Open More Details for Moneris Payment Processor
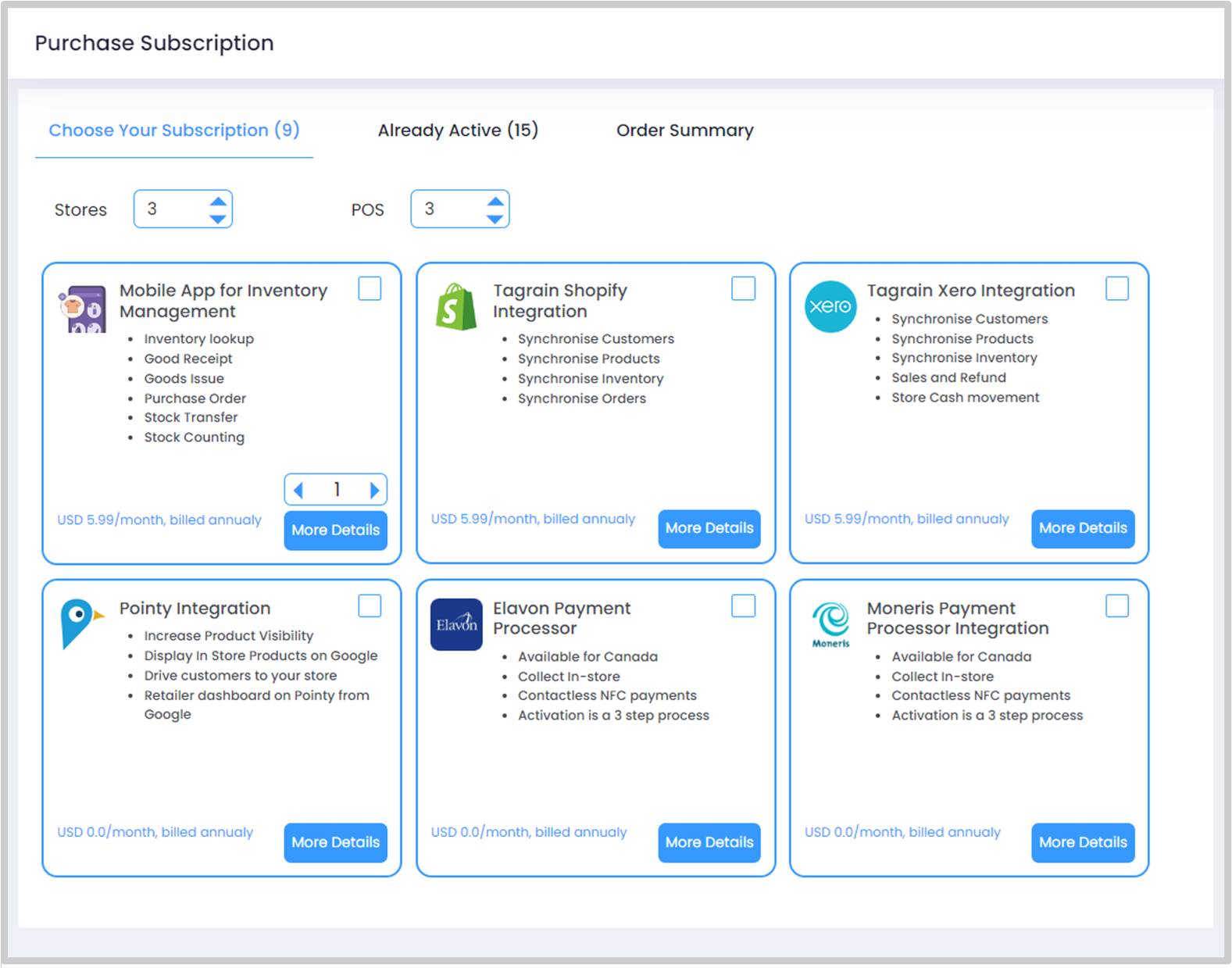1232x968 pixels. (x=1082, y=842)
